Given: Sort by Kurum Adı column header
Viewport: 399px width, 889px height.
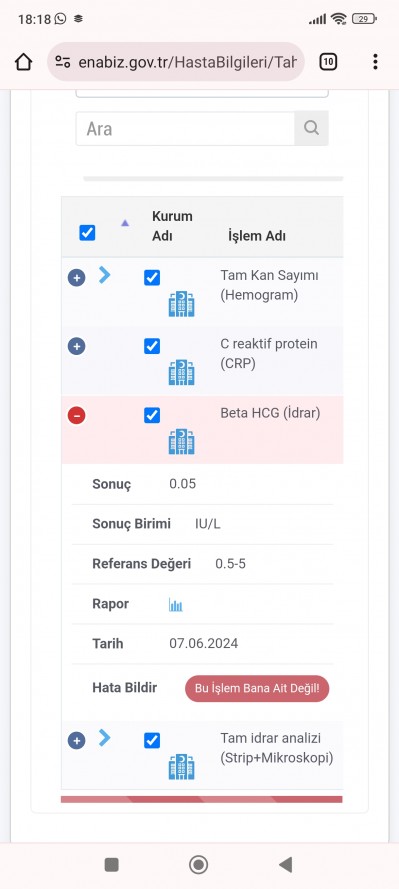Looking at the screenshot, I should point(172,226).
